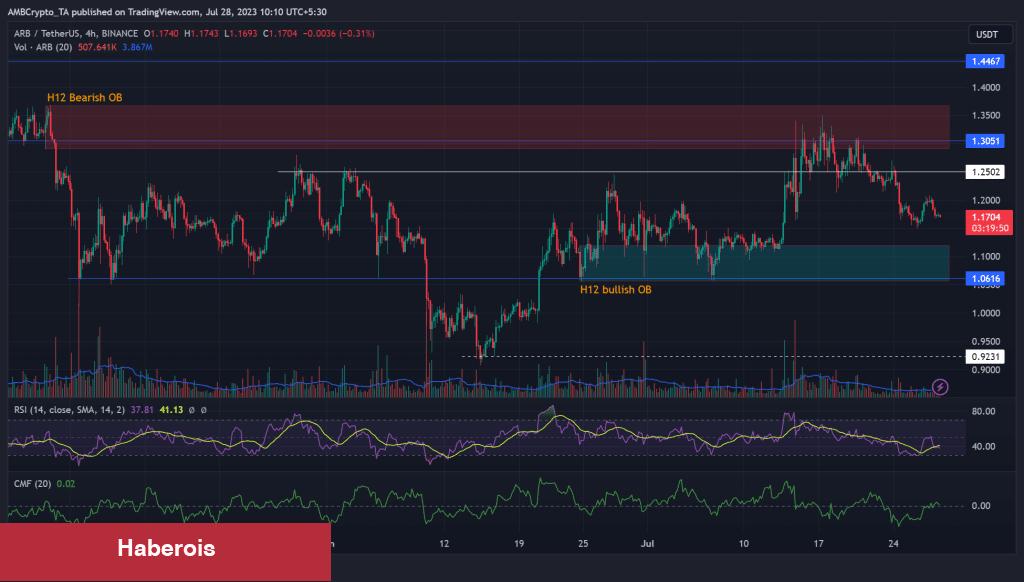Click the CMF value 0.02
This screenshot has height=582, width=1024.
pos(66,483)
